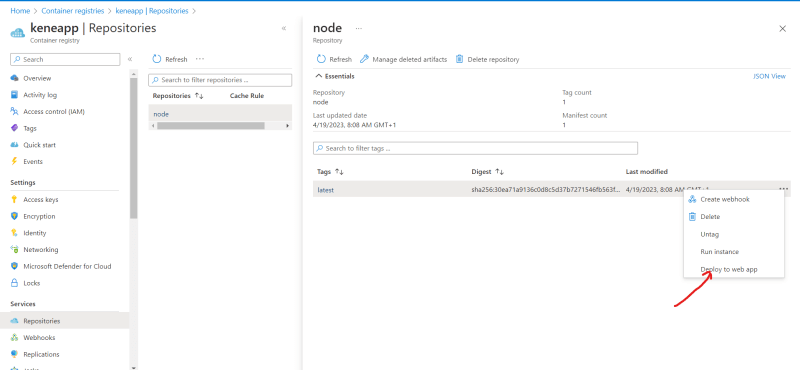Close the node repository panel
Image resolution: width=800 pixels, height=370 pixels.
coord(783,29)
